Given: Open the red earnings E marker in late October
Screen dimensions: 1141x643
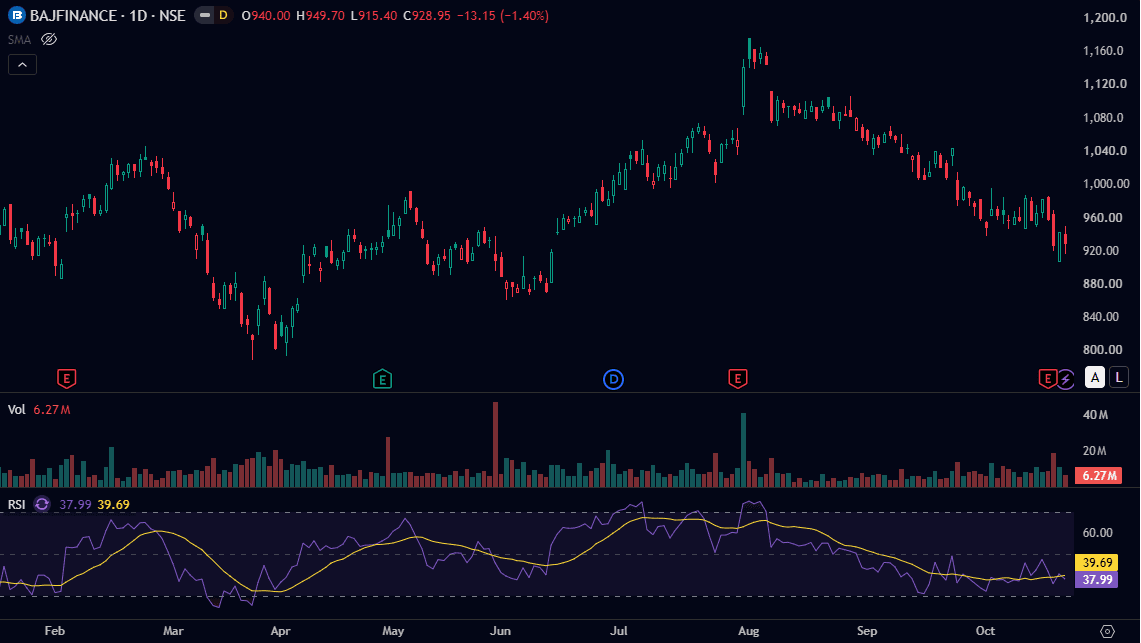Looking at the screenshot, I should tap(1047, 378).
